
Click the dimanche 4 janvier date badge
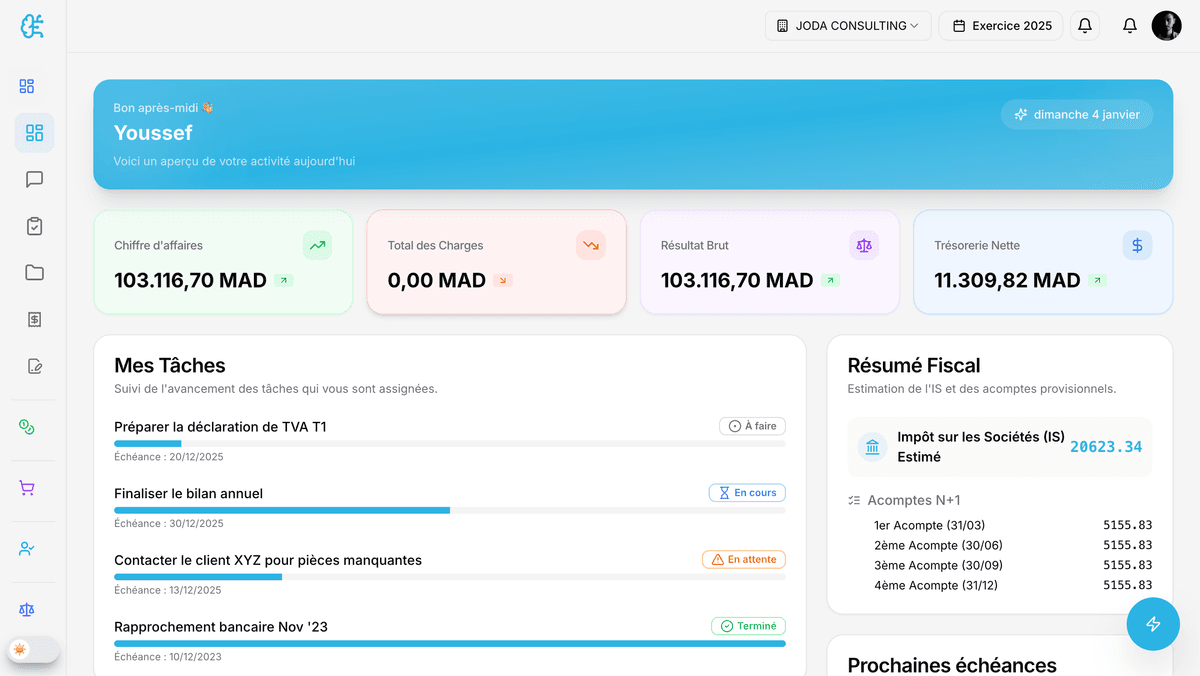click(1077, 115)
